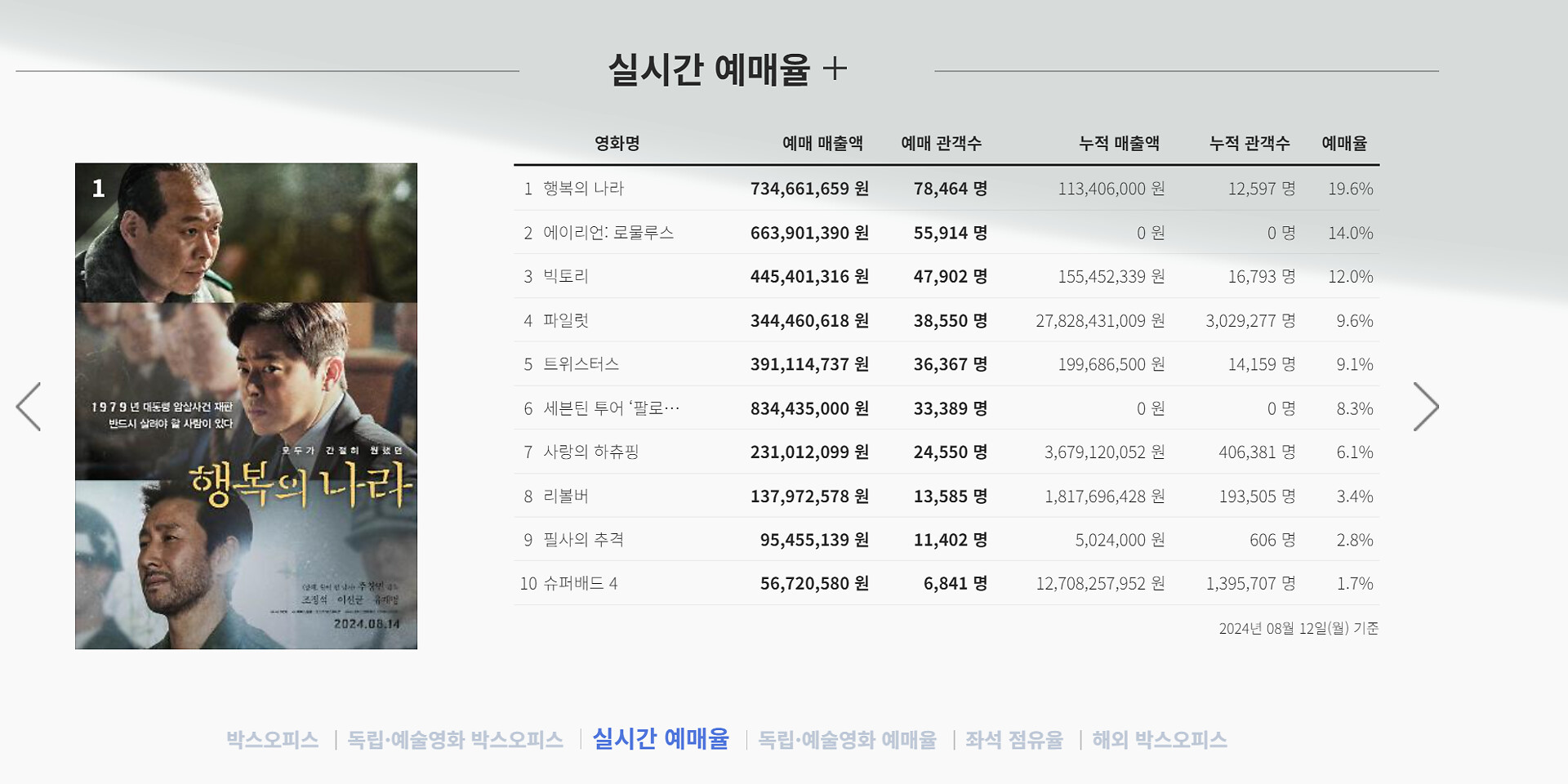Image resolution: width=1568 pixels, height=784 pixels.
Task: Click cumulative audience 606 명
Action: coord(1272,540)
